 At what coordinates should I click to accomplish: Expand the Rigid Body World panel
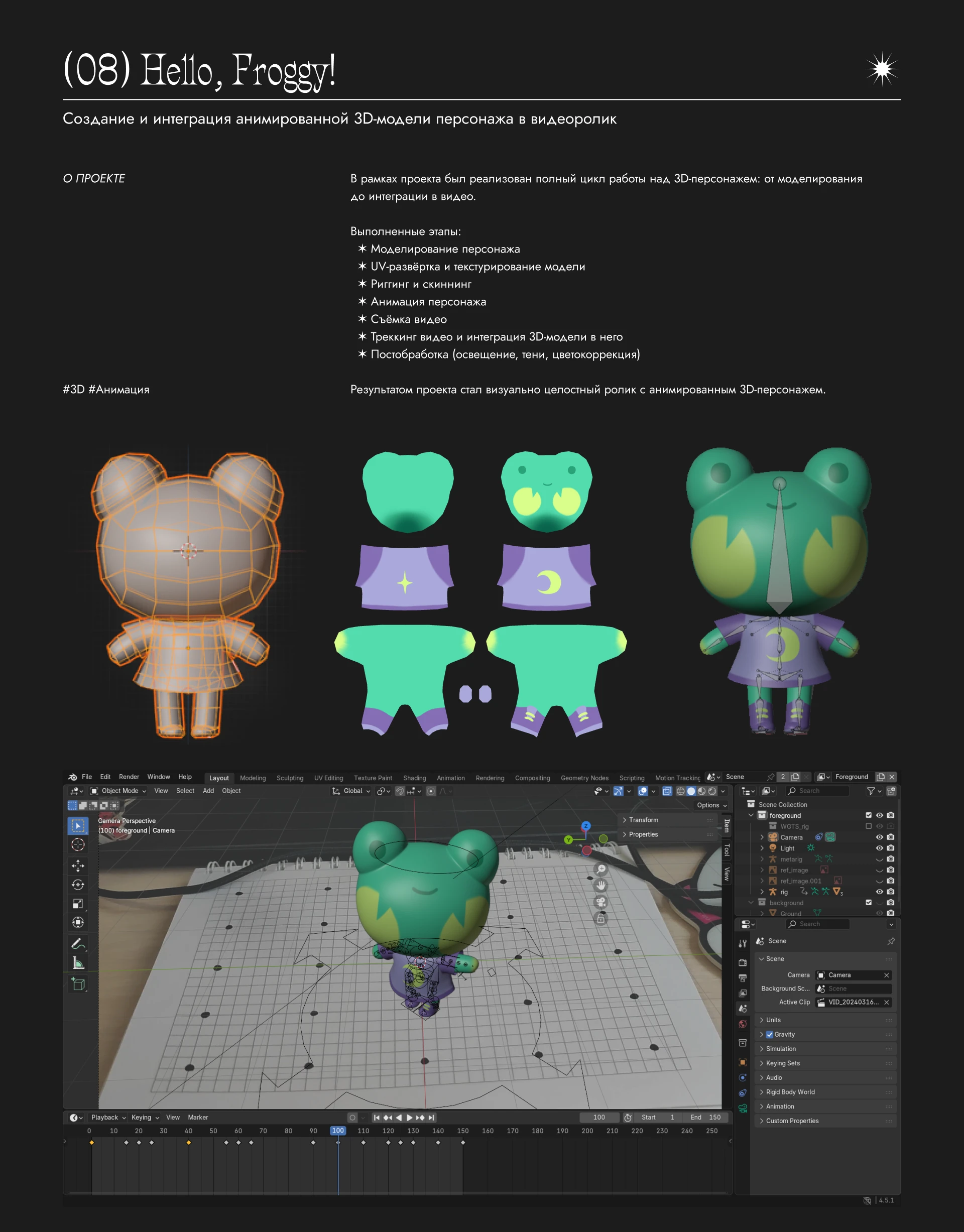pos(790,1091)
